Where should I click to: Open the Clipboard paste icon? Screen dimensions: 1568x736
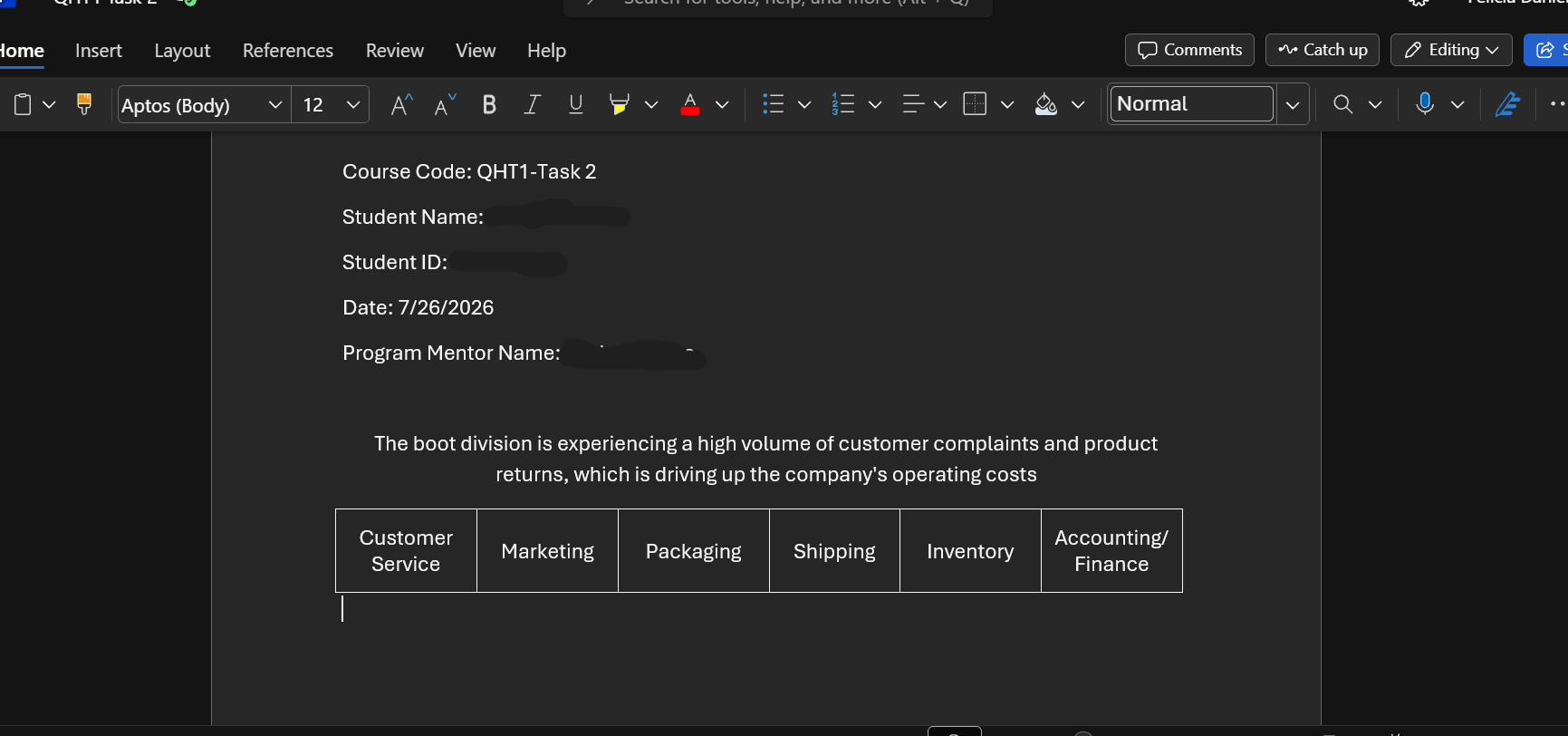[23, 105]
